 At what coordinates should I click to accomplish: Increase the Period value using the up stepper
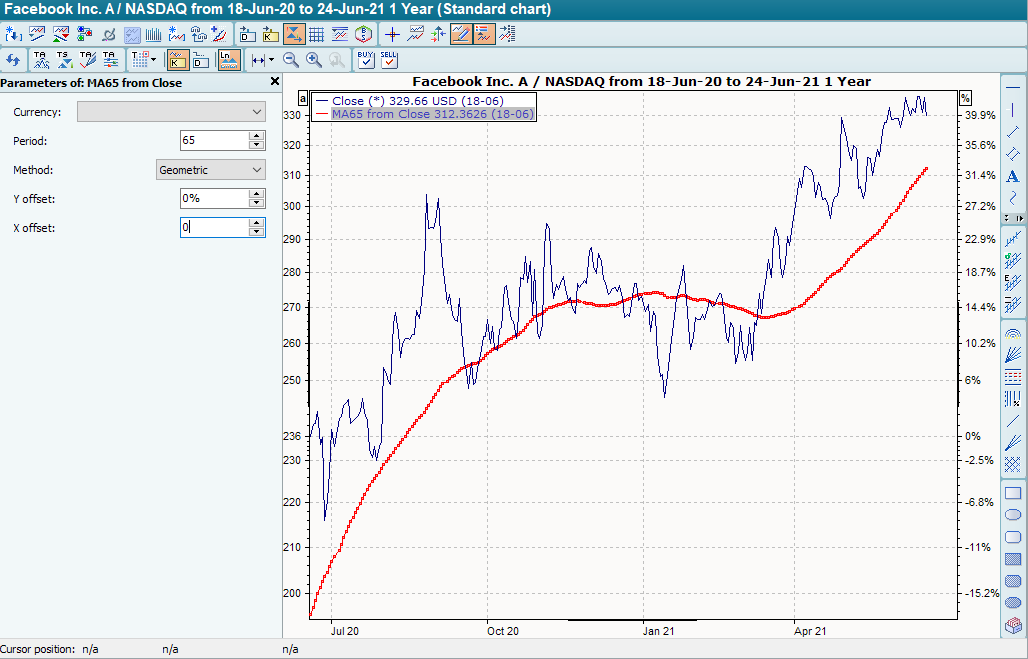tap(255, 136)
